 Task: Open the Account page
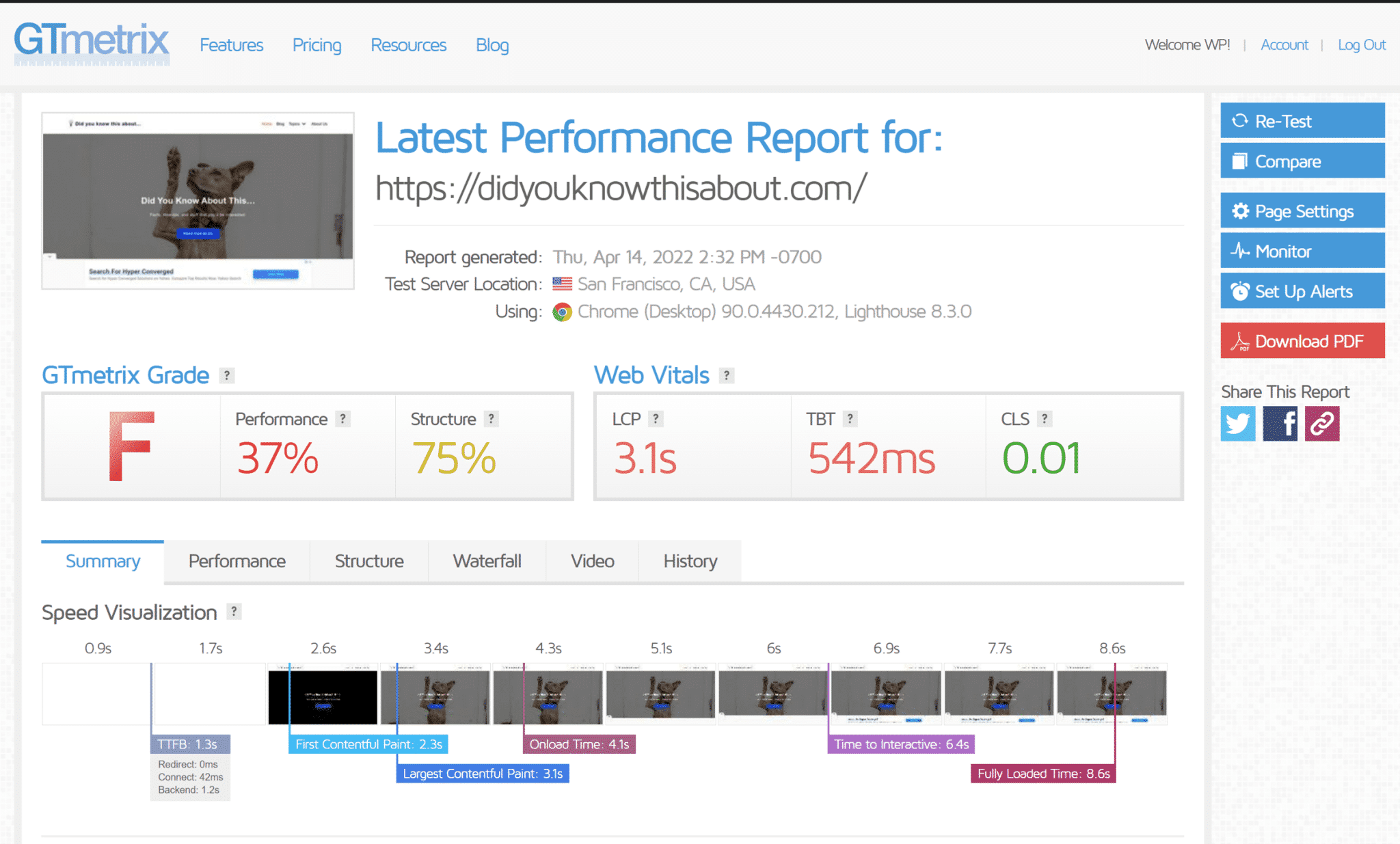(1284, 44)
